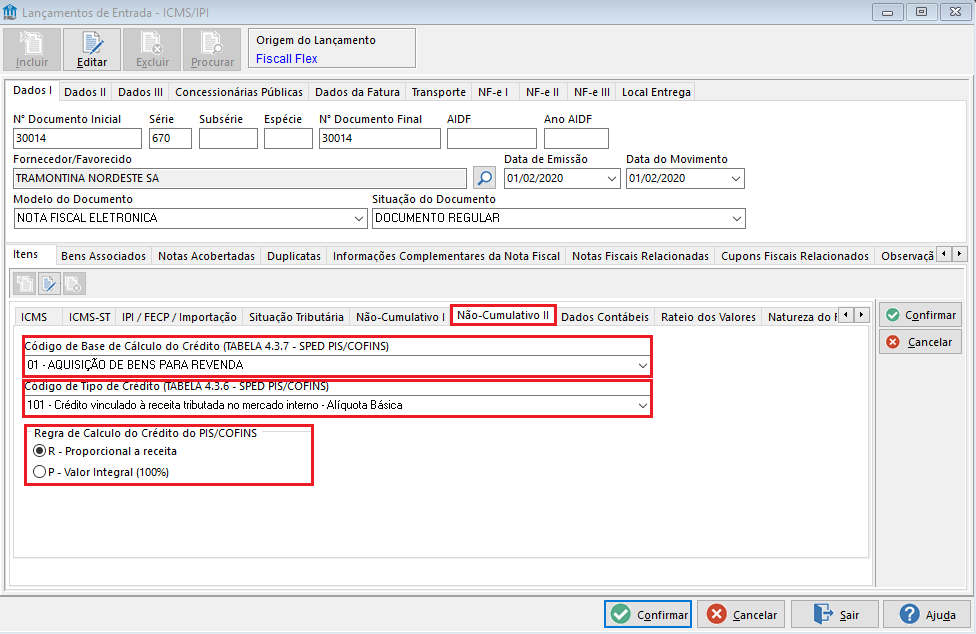The width and height of the screenshot is (976, 634).
Task: Click the Sair button
Action: point(835,615)
